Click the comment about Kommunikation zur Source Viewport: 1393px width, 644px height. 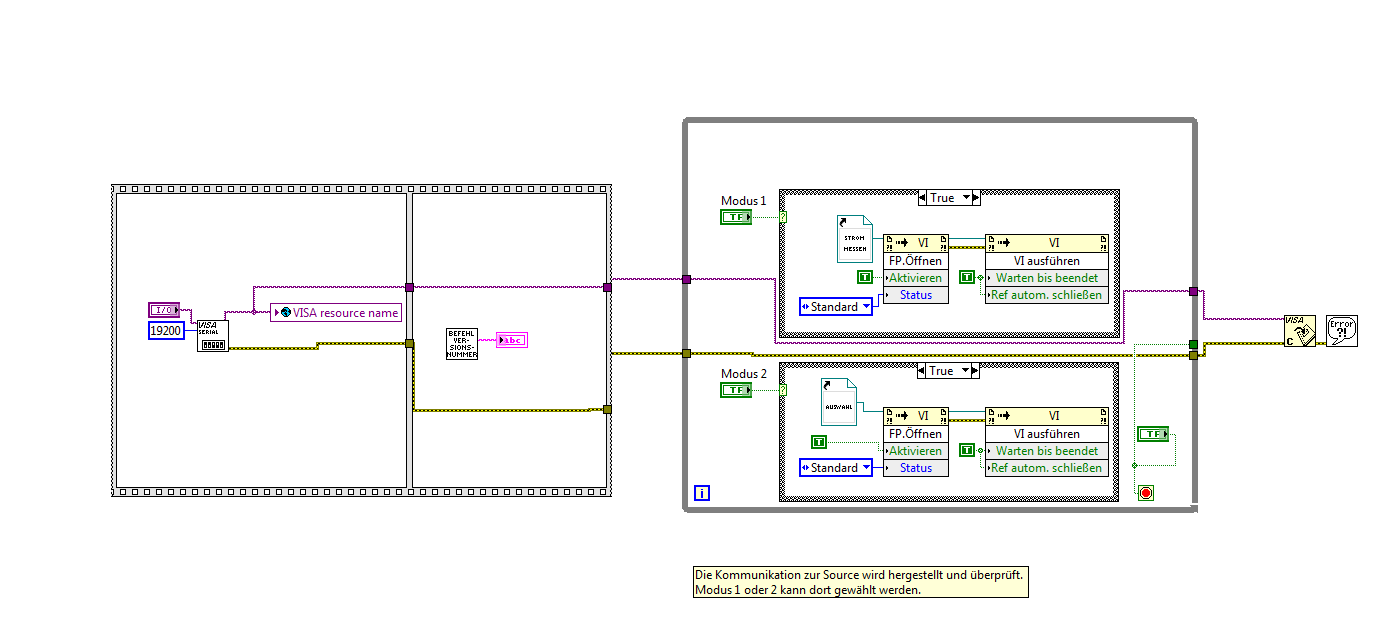tap(861, 582)
